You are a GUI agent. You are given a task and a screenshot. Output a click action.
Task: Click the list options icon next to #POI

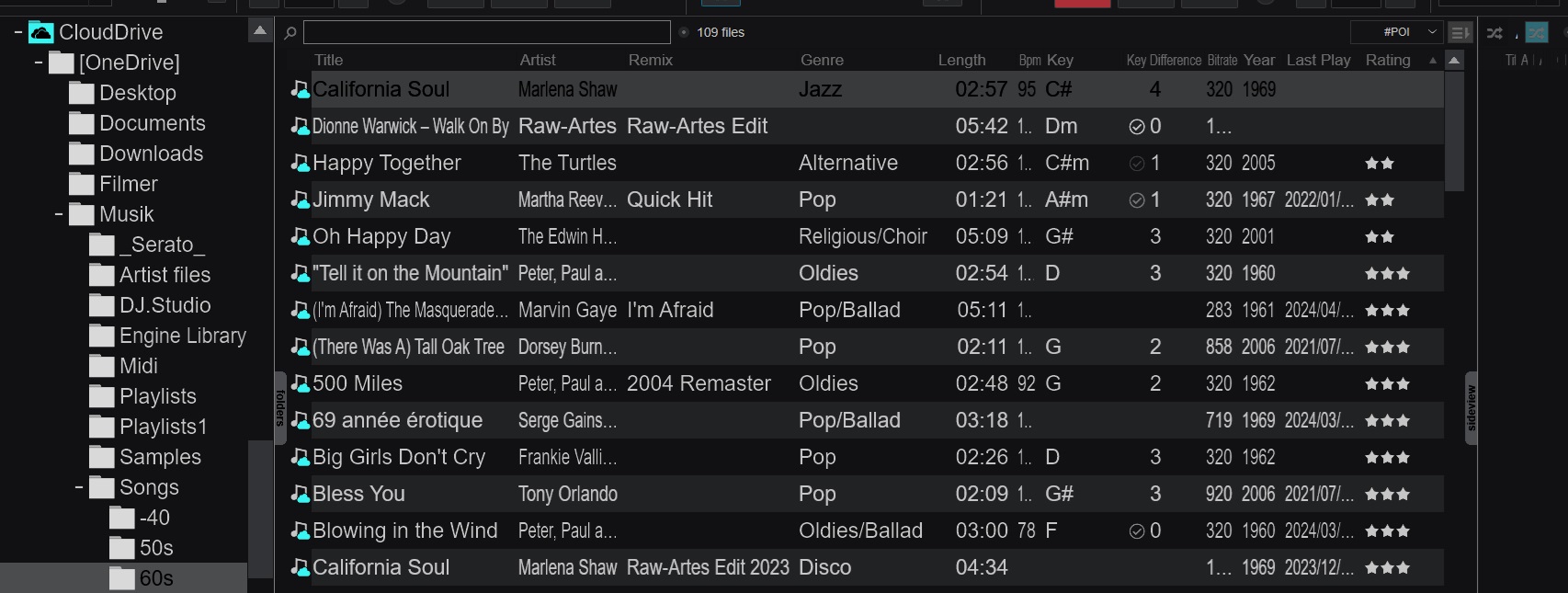(x=1460, y=32)
